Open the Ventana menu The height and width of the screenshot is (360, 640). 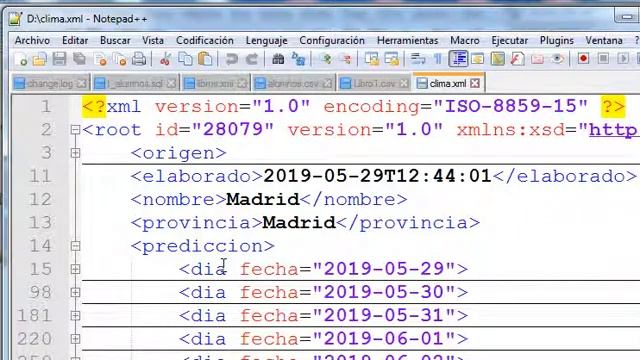coord(604,40)
